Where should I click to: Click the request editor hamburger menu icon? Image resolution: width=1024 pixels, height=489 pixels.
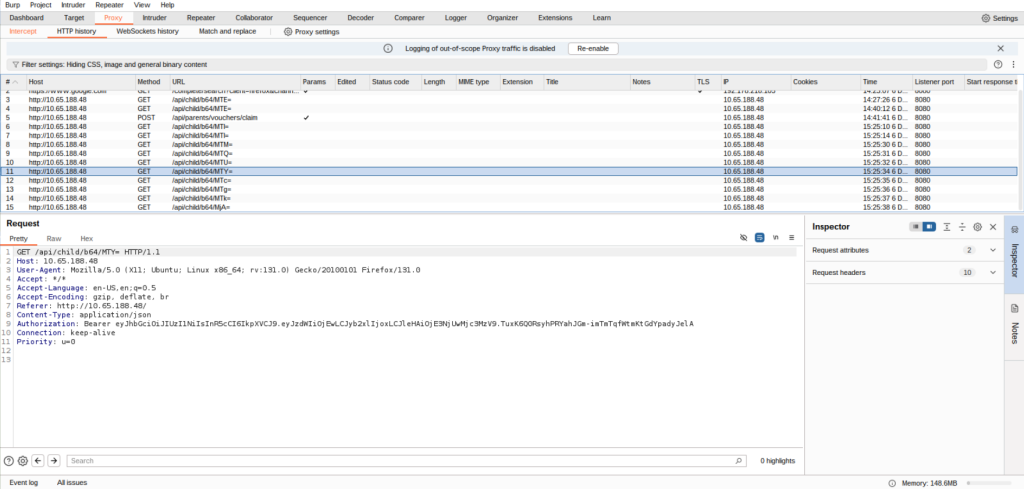coord(791,238)
